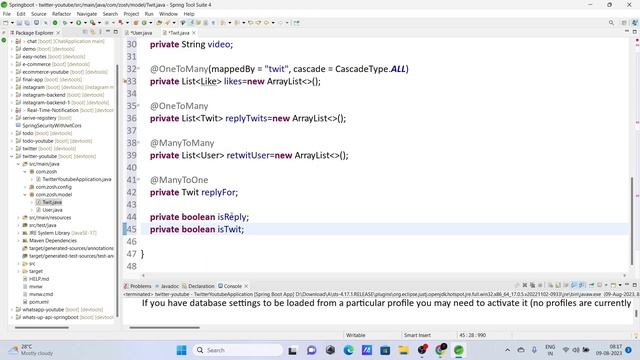
Task: Click the editor vertical scrollbar
Action: 632,221
